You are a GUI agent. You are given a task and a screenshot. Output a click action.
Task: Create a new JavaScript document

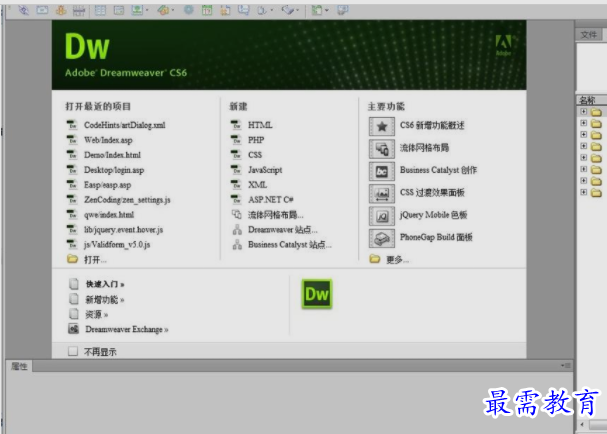[265, 170]
